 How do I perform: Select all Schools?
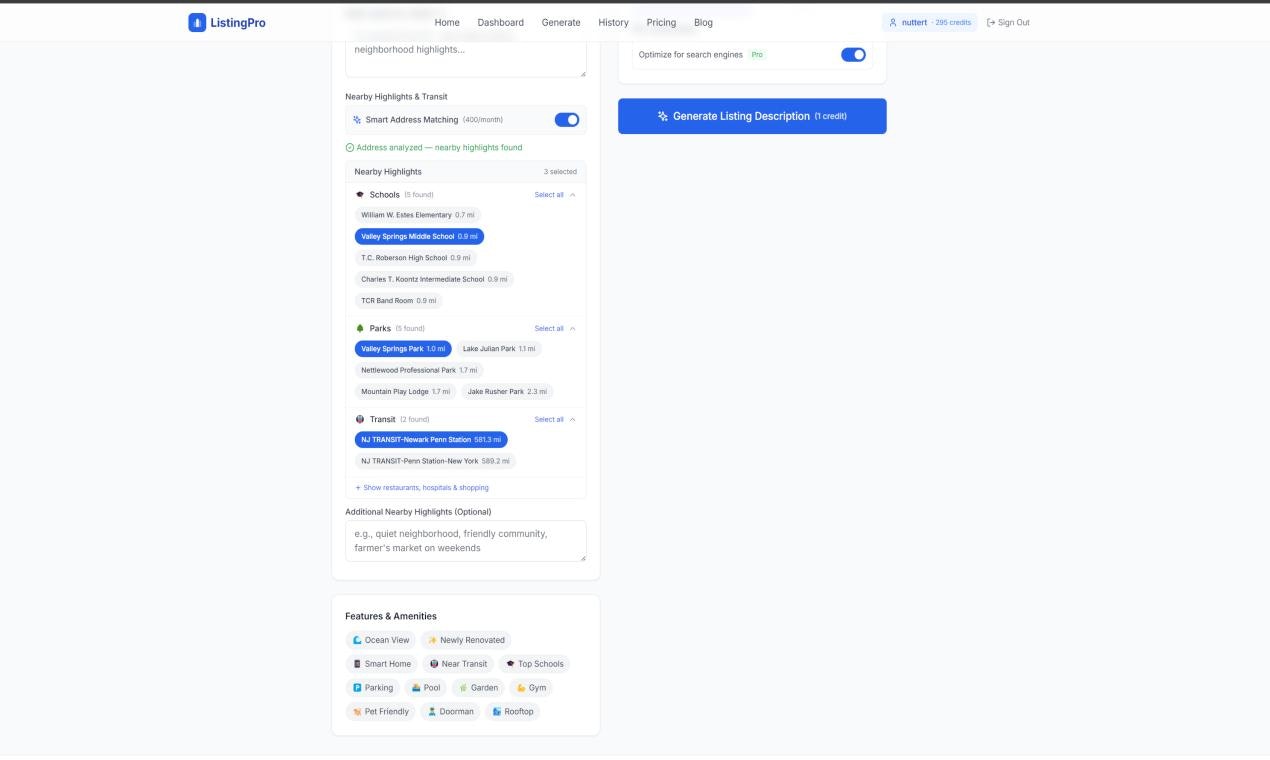pos(549,195)
